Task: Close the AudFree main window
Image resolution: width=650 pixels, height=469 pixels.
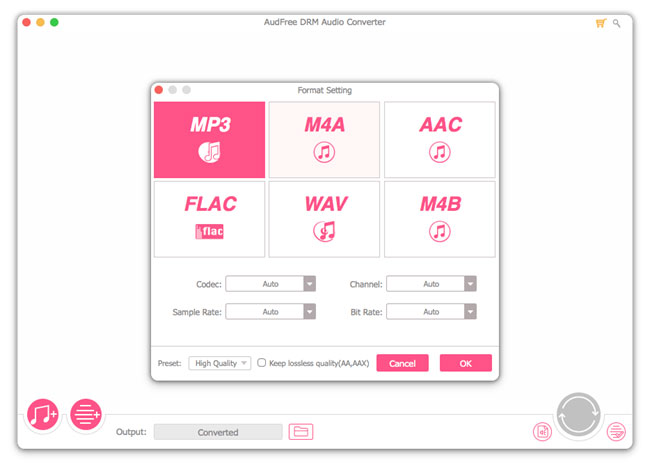Action: 27,22
